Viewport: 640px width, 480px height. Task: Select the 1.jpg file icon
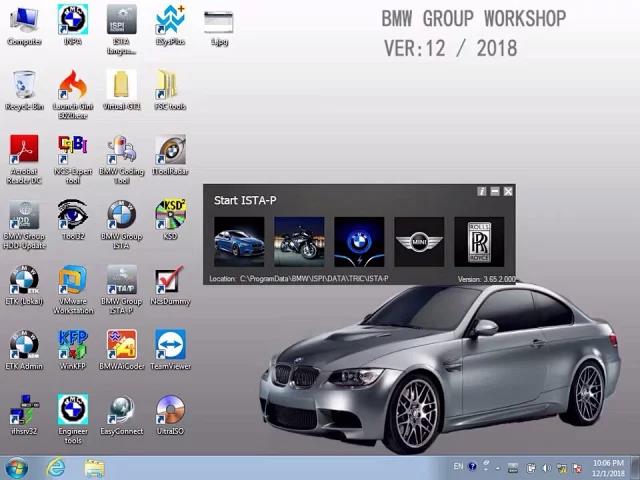tap(219, 28)
